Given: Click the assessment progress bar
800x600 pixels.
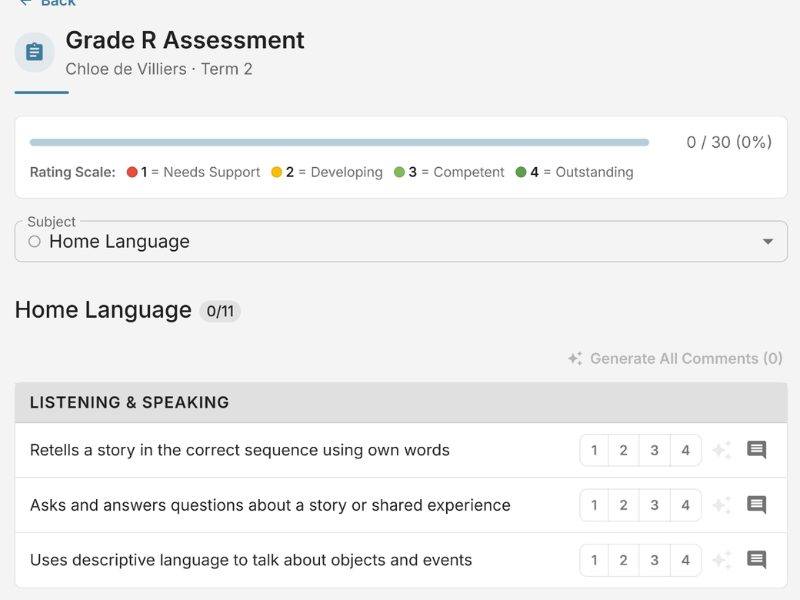Looking at the screenshot, I should click(x=338, y=142).
